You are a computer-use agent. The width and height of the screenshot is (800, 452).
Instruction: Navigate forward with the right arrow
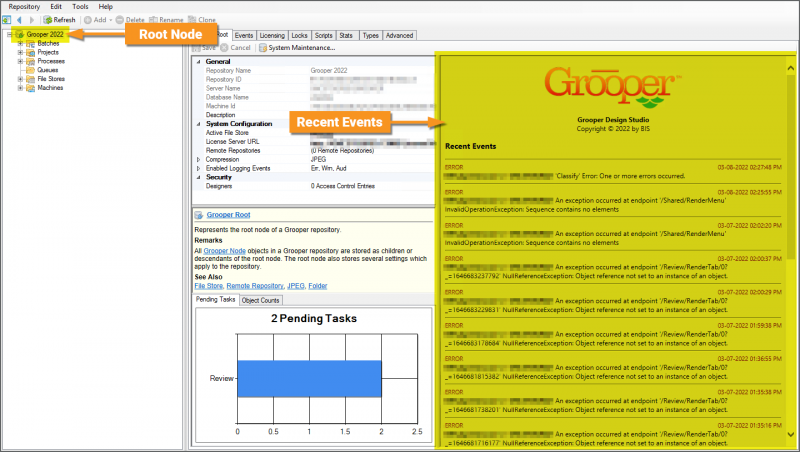(32, 20)
